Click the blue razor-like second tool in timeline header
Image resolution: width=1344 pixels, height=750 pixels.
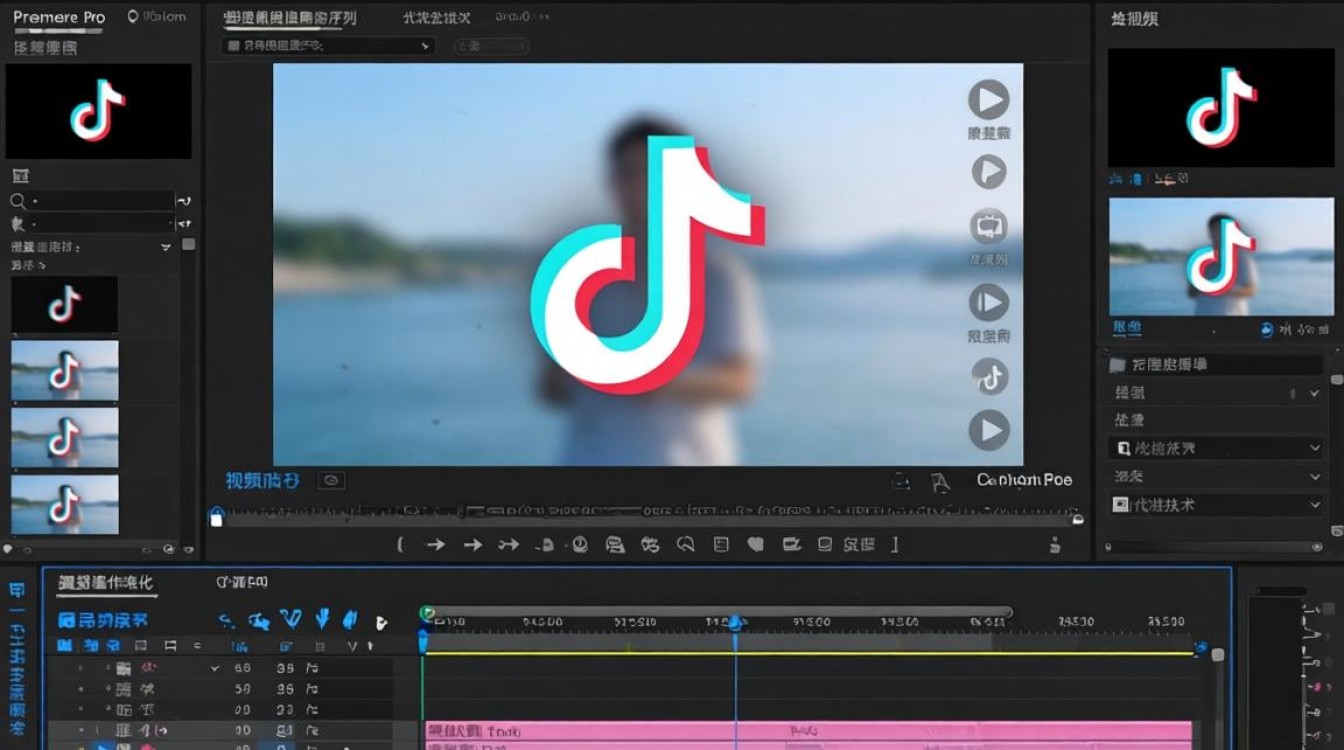point(259,621)
